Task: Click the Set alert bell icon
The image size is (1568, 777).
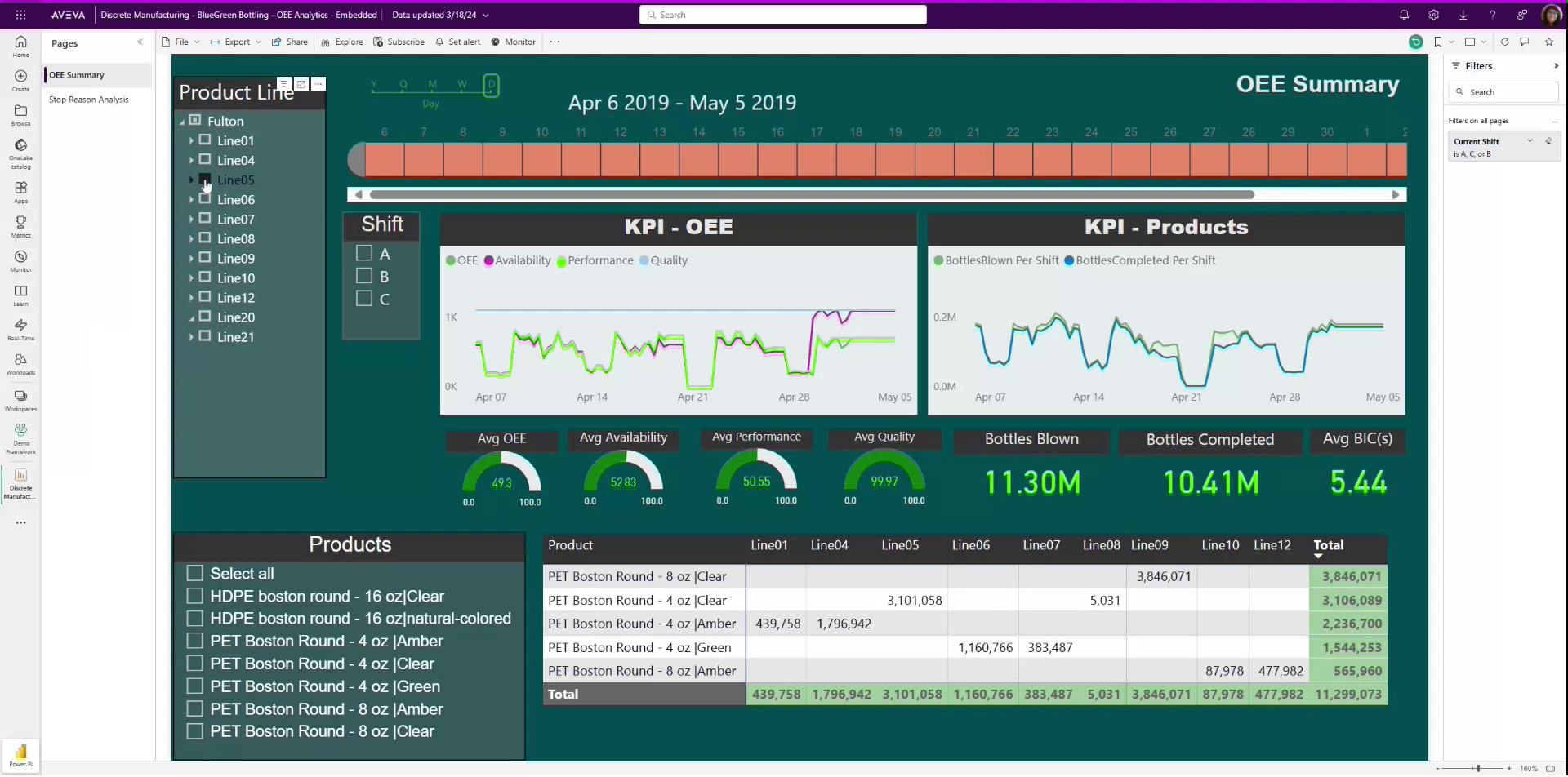Action: tap(440, 42)
